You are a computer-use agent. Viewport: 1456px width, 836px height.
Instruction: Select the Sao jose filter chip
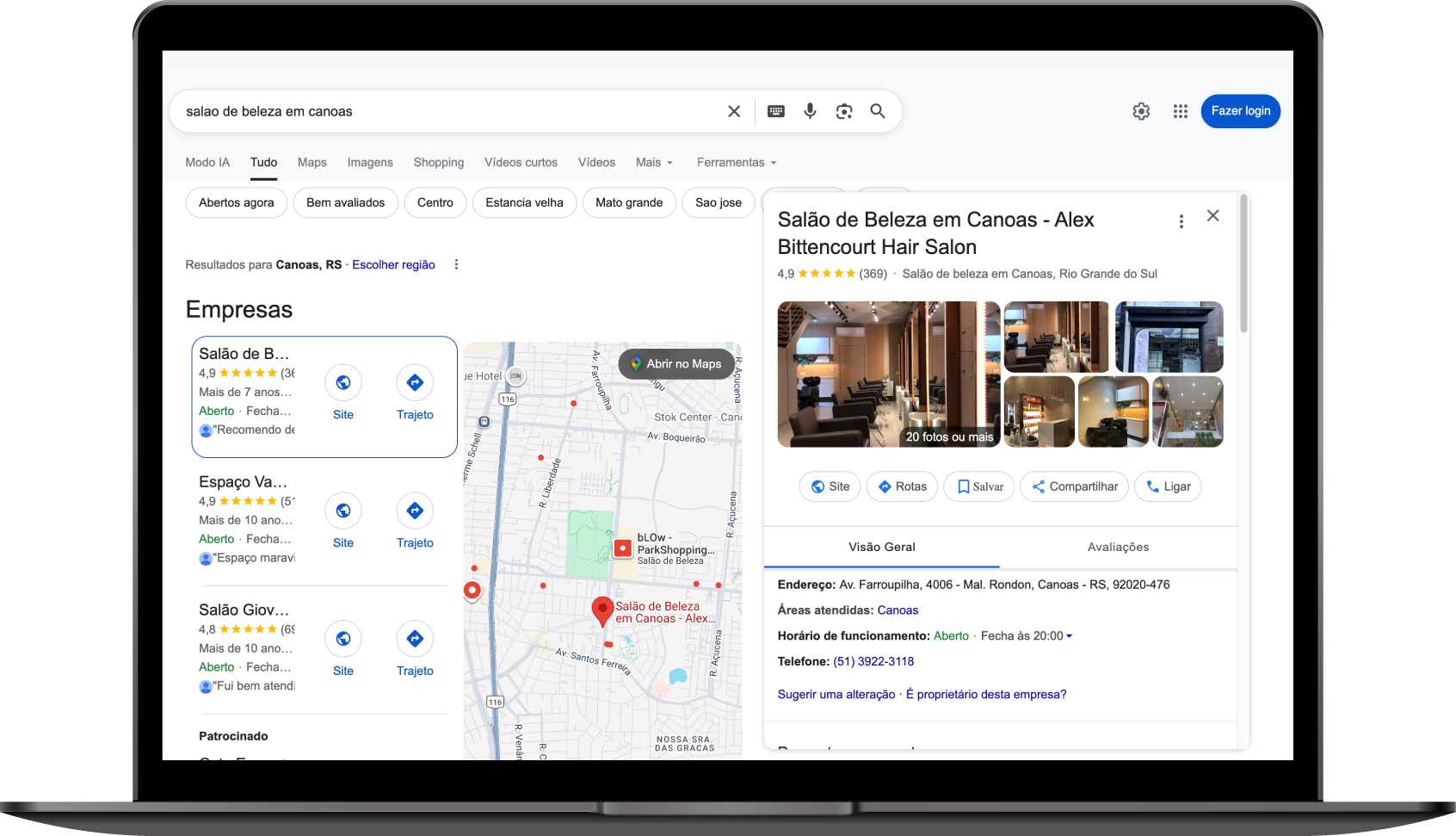[x=719, y=202]
